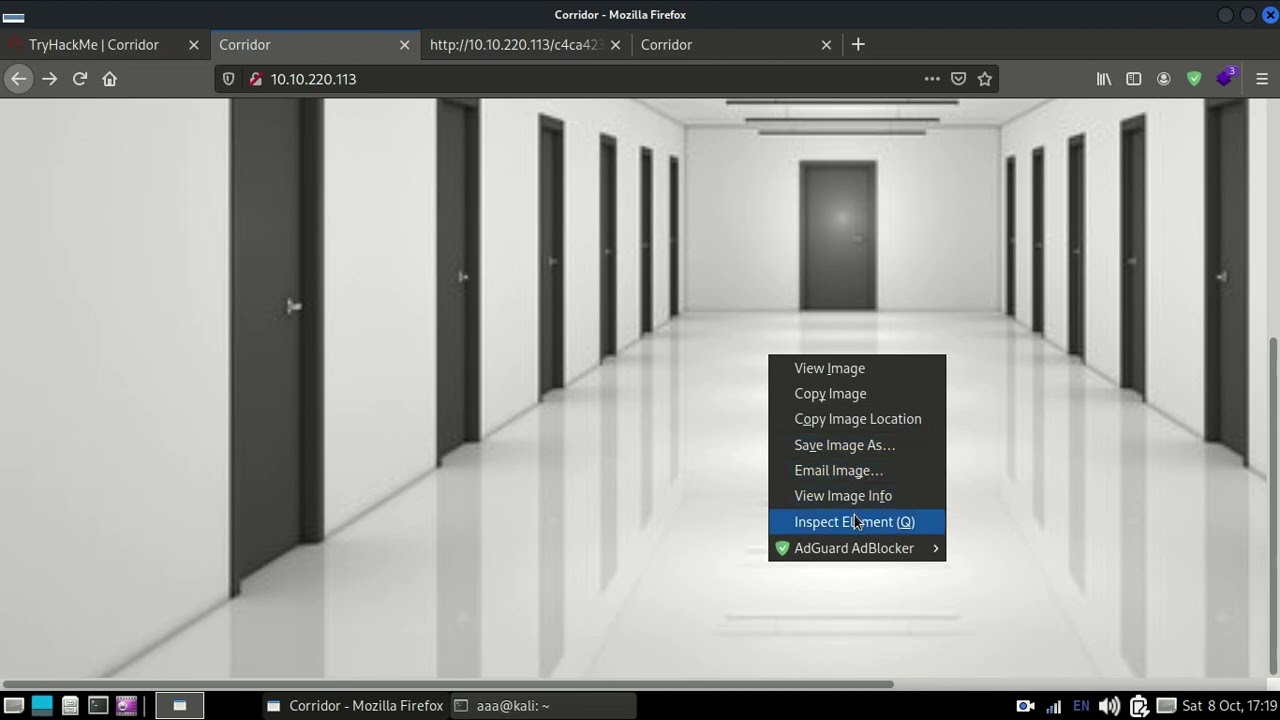Switch to the http://10.10.220.113/c4ca42 tab

[526, 45]
